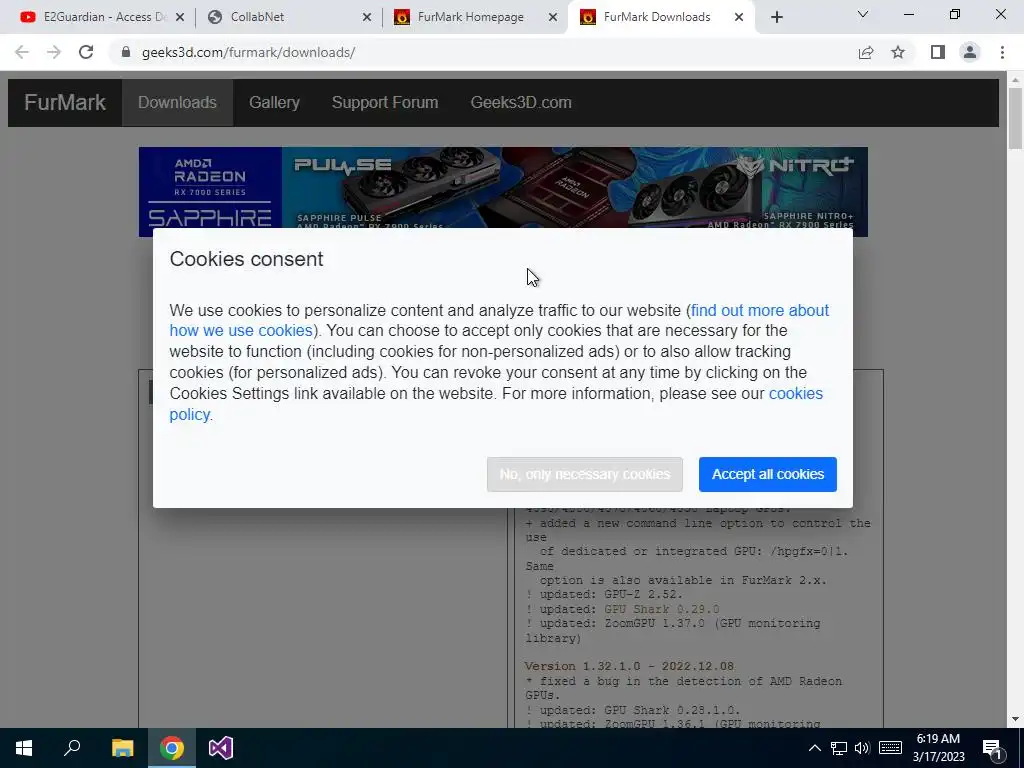Open the tab search dropdown arrow

coord(863,14)
